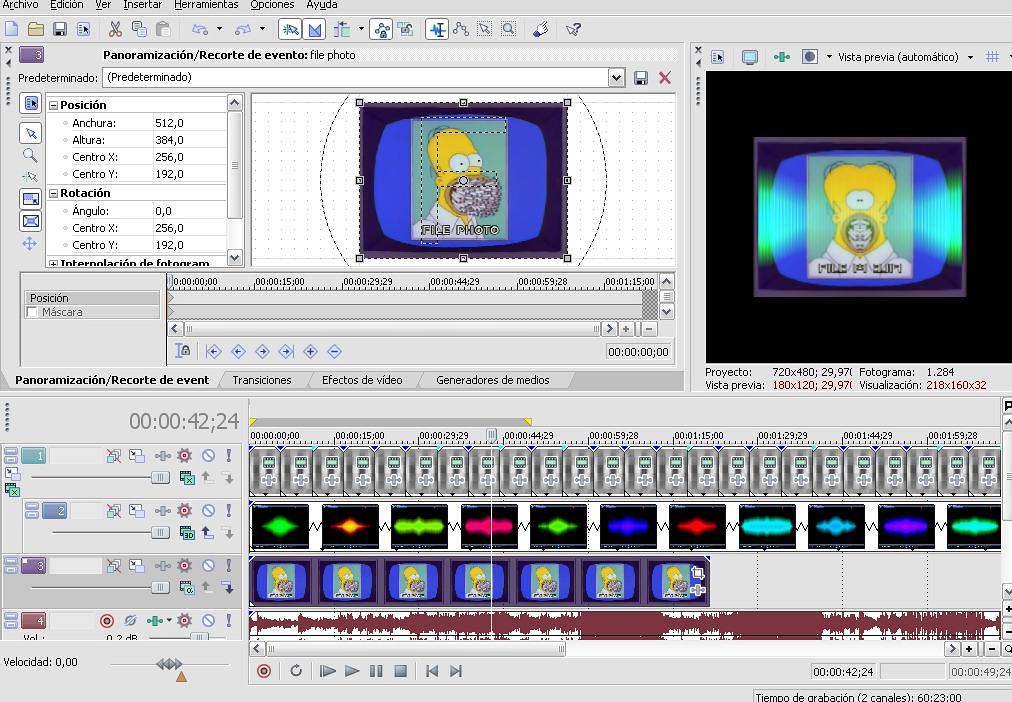Image resolution: width=1012 pixels, height=702 pixels.
Task: Open preview on external monitor icon
Action: [x=749, y=57]
